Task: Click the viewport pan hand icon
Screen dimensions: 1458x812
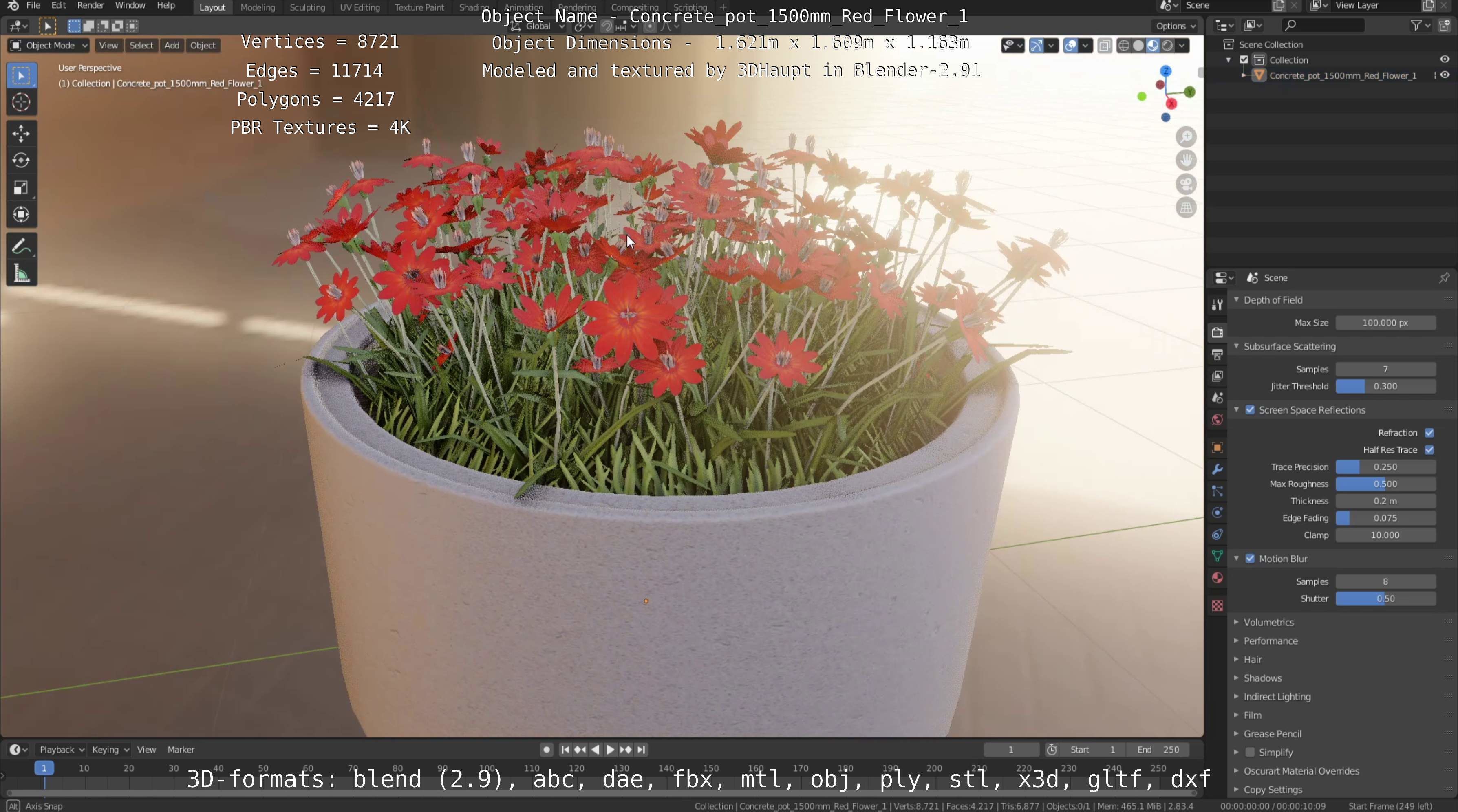Action: click(1186, 161)
